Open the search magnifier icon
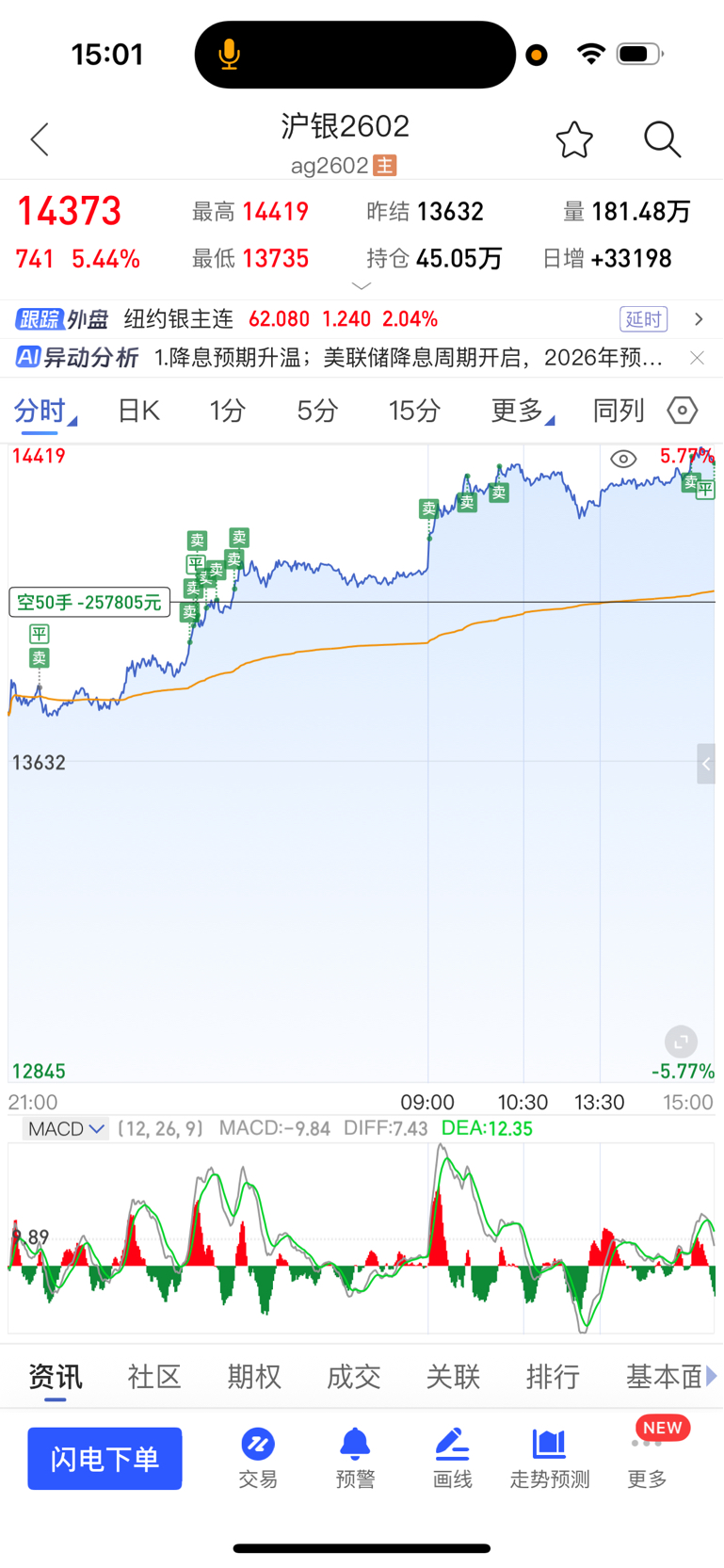724x1568 pixels. click(x=662, y=139)
